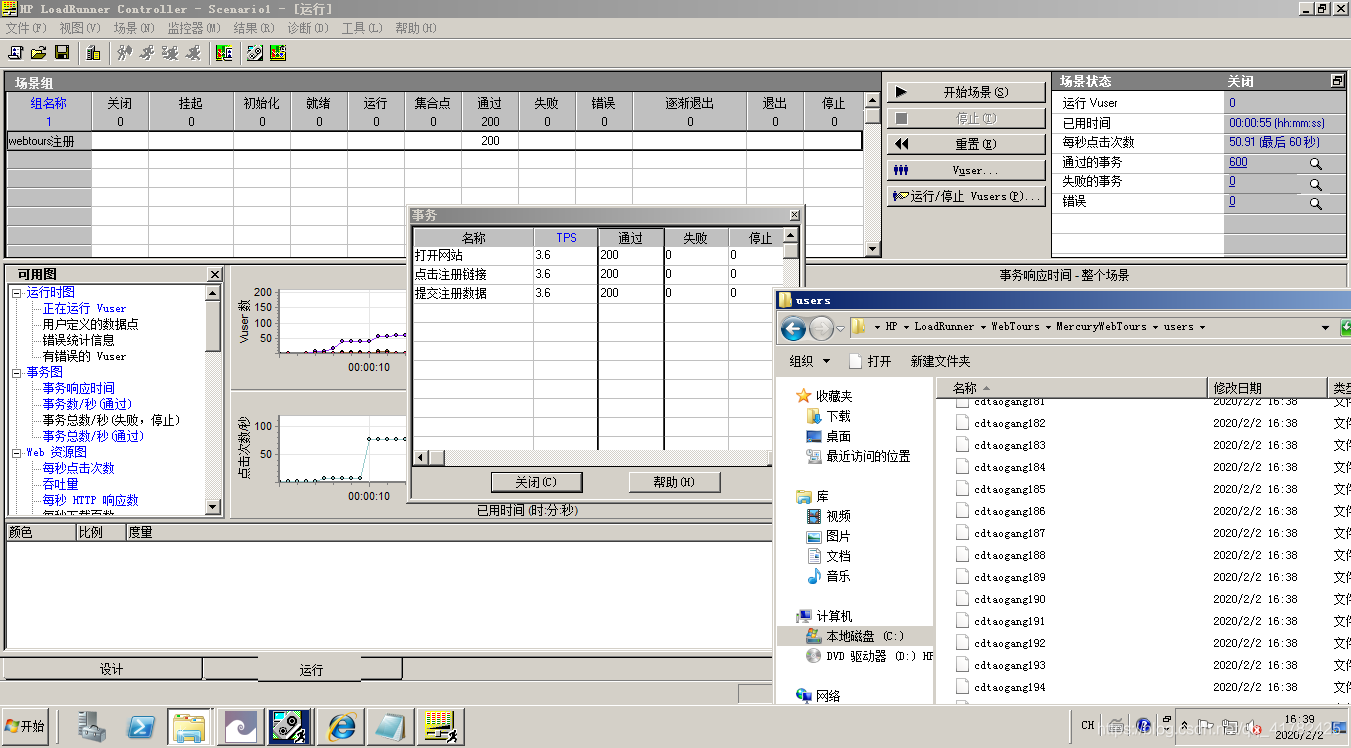Open the 工具(L) menu

pyautogui.click(x=362, y=28)
